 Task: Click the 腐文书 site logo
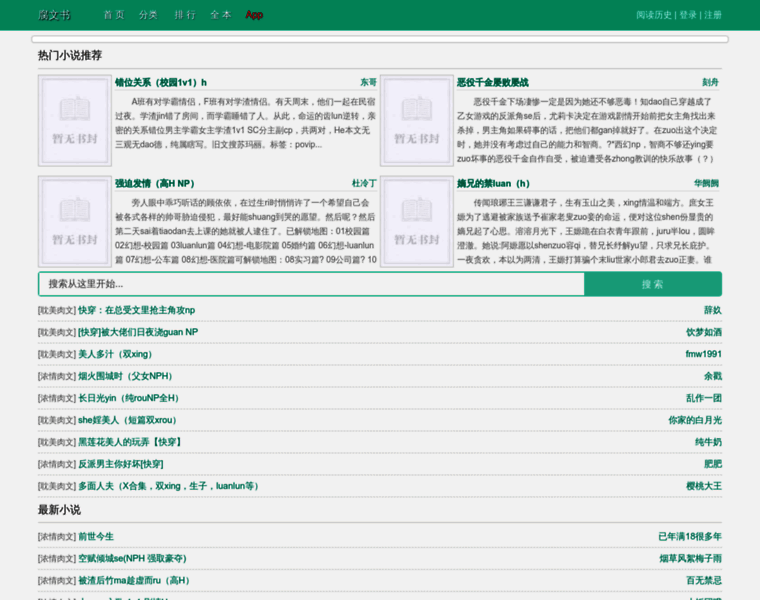tap(54, 15)
